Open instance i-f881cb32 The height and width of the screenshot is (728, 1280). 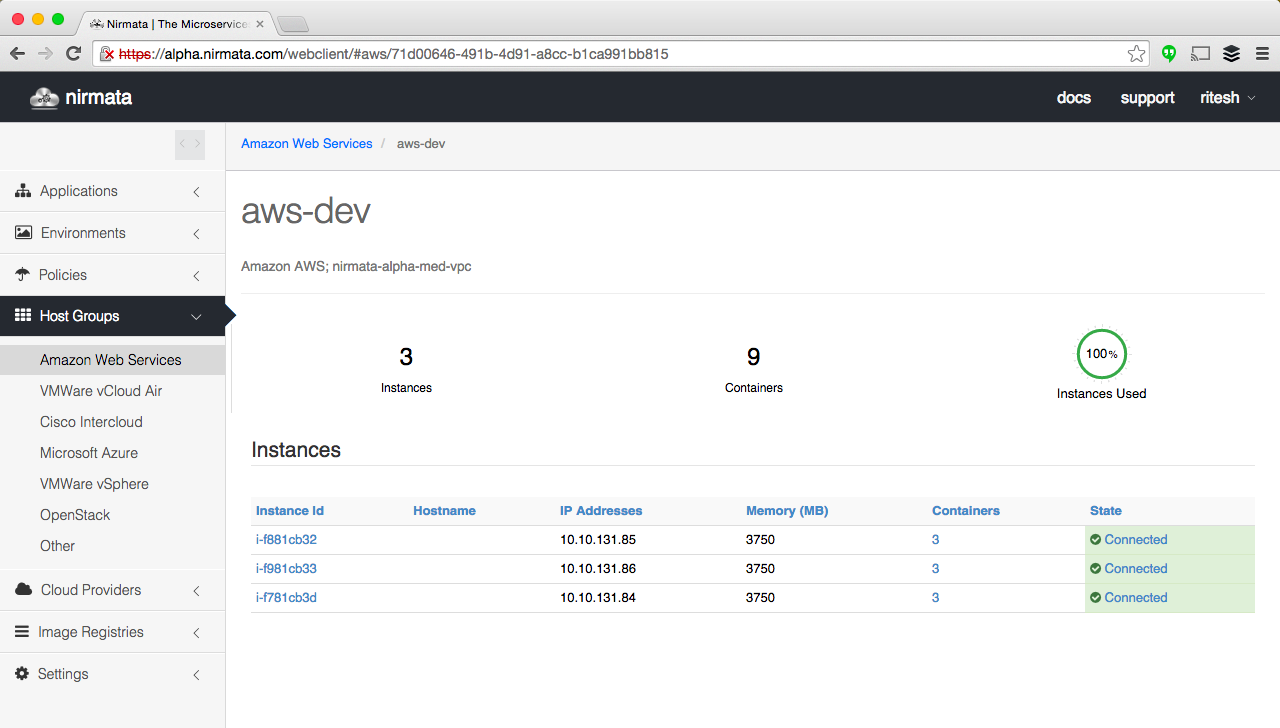[x=286, y=540]
